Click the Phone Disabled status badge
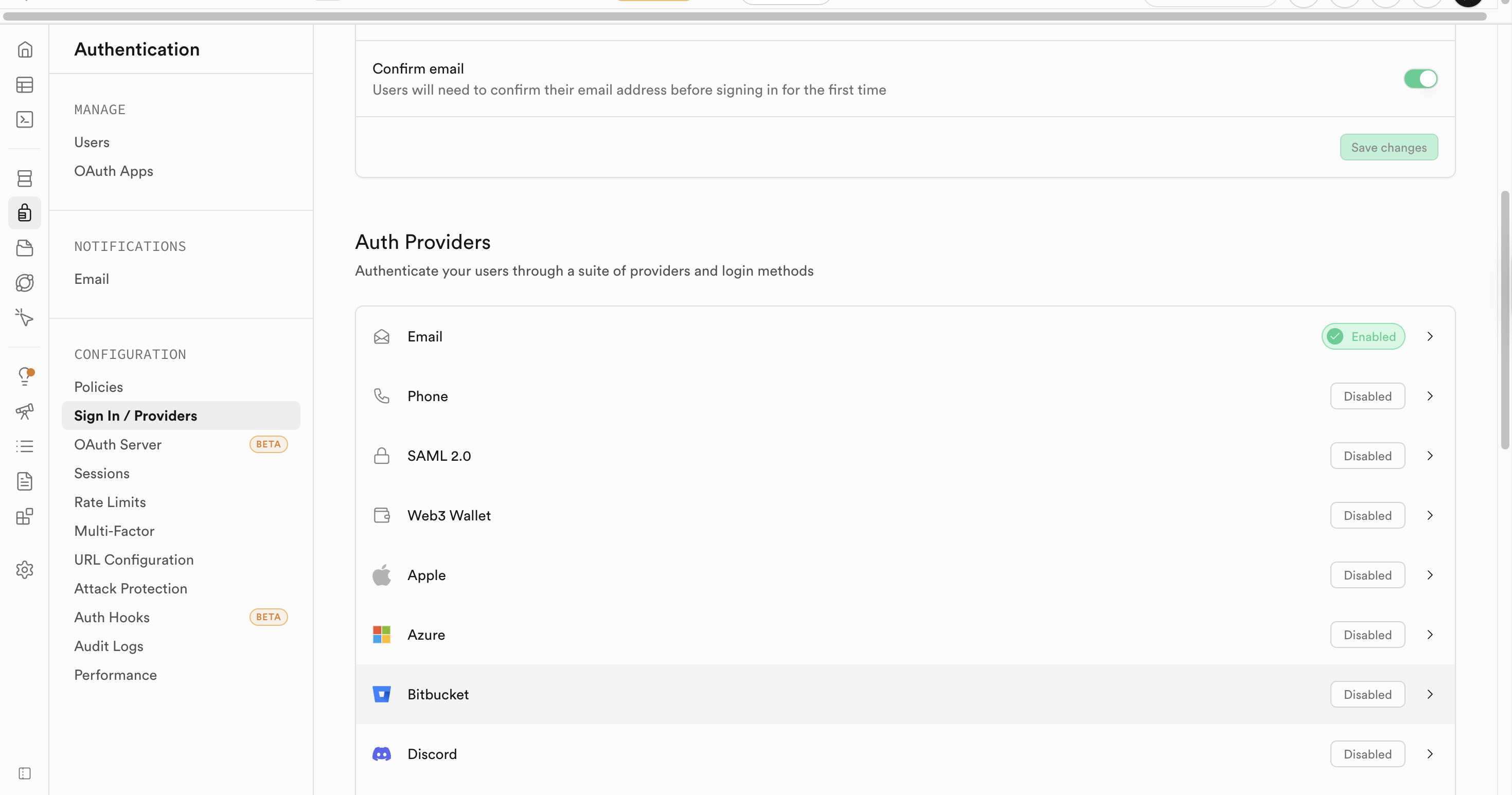 [x=1367, y=396]
